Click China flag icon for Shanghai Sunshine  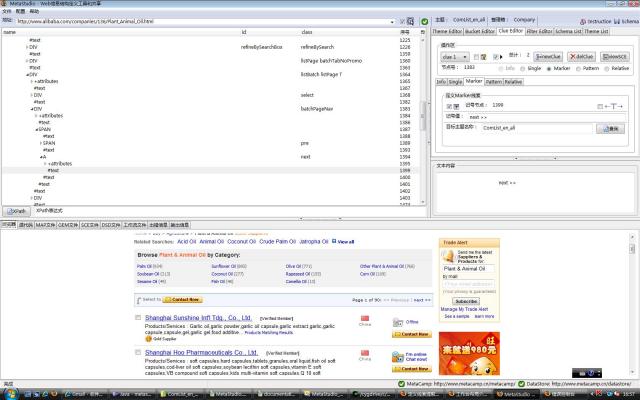365,318
